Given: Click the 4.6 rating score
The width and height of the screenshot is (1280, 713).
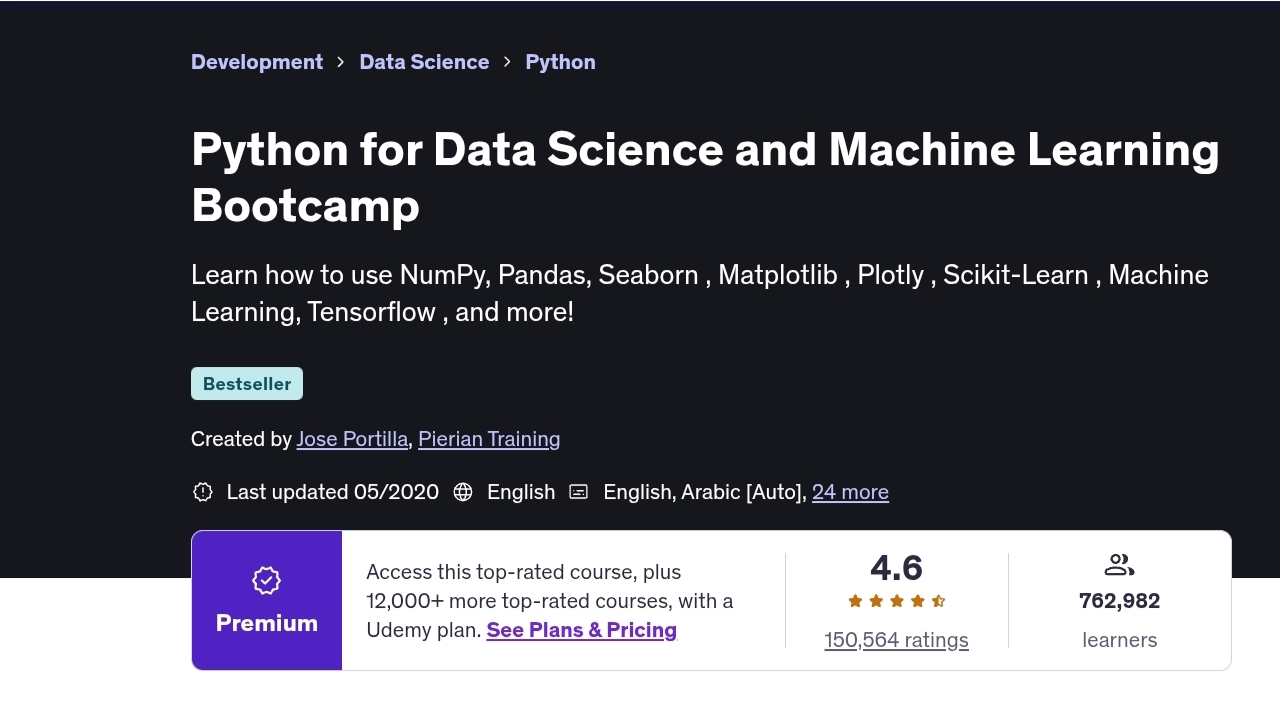Looking at the screenshot, I should pos(896,568).
